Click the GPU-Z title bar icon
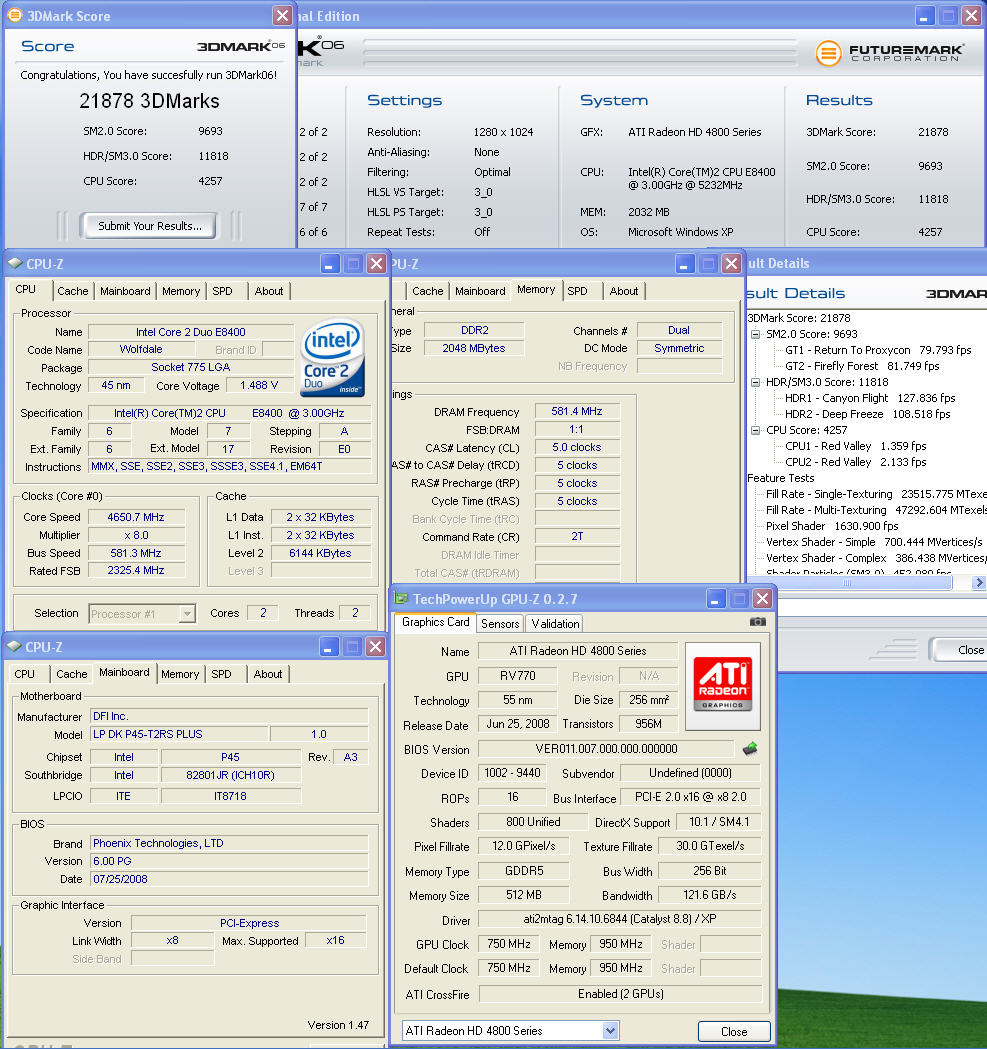987x1049 pixels. tap(401, 598)
